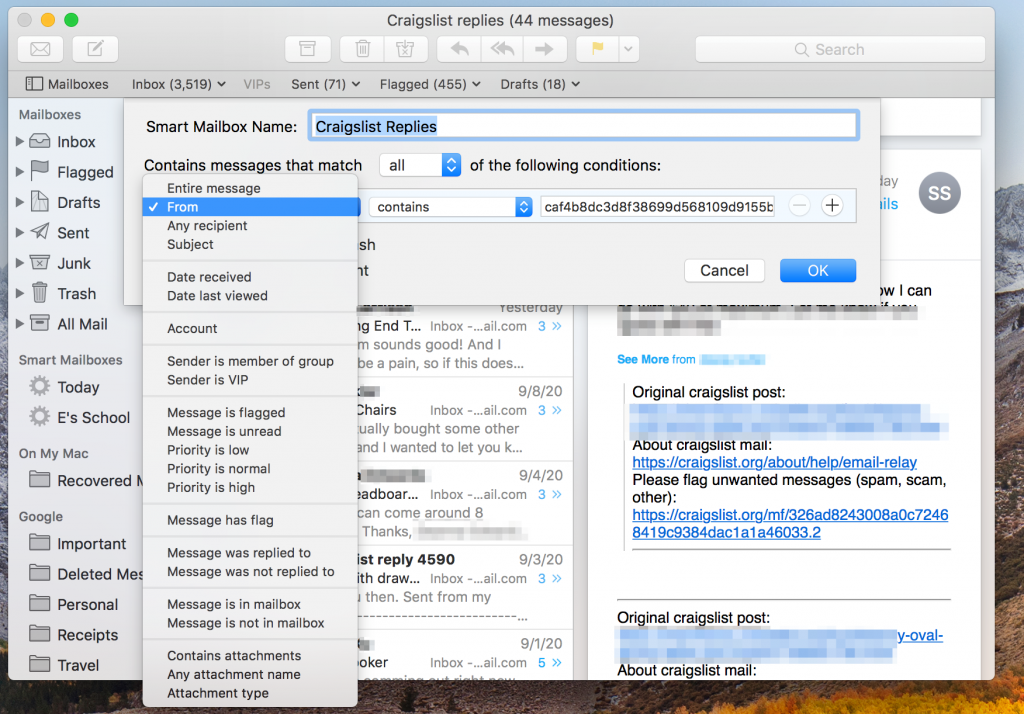Select the Today smart mailbox
The height and width of the screenshot is (714, 1024).
78,387
